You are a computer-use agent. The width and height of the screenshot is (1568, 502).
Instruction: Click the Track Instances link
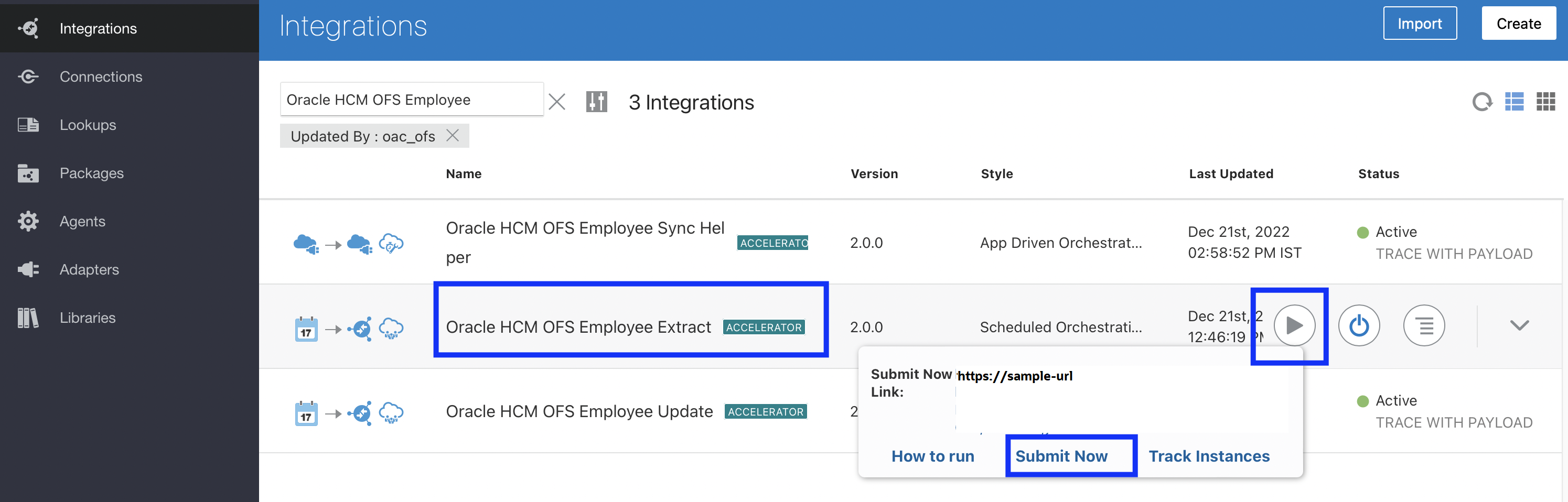point(1209,456)
